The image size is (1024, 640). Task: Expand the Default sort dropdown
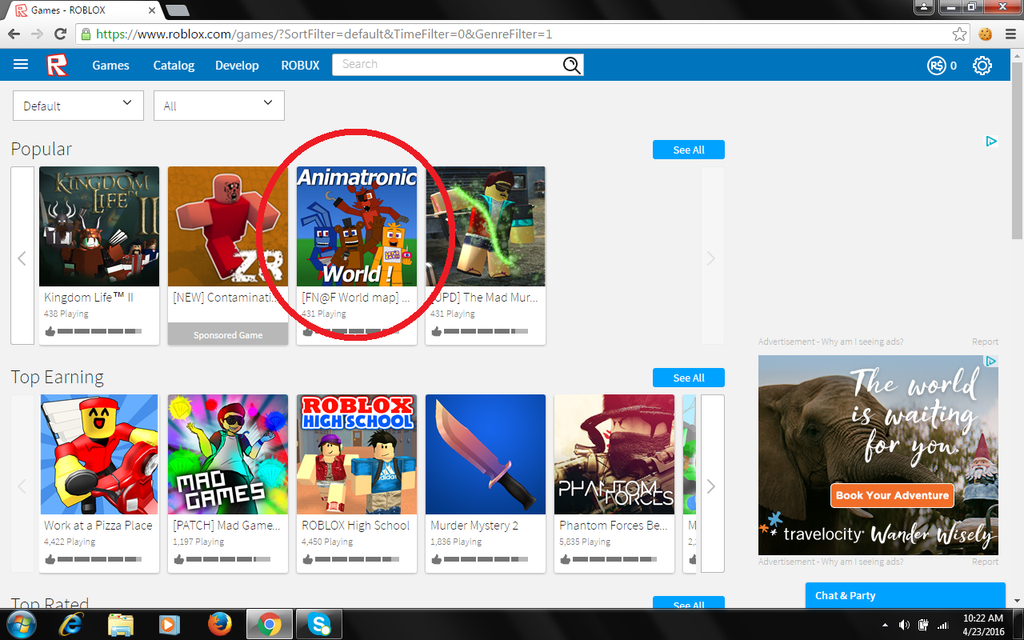78,105
